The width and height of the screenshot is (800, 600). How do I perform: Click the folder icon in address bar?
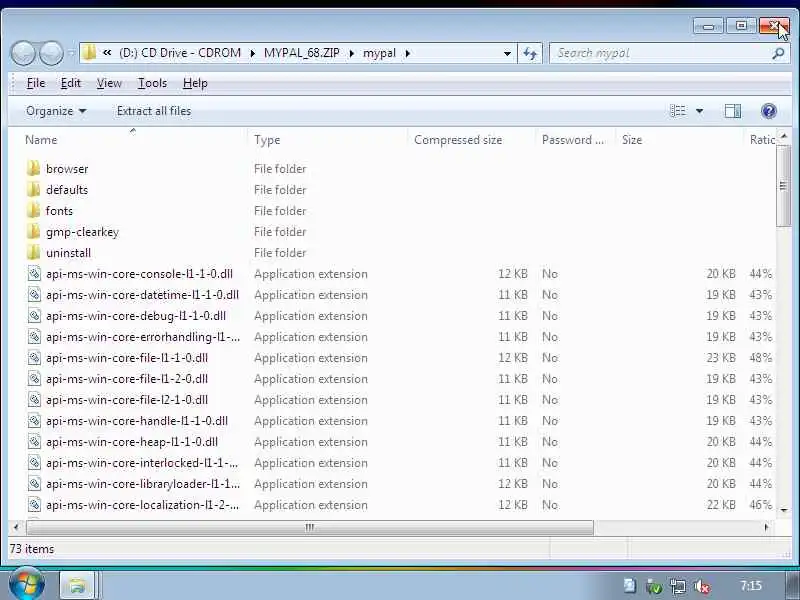(89, 53)
